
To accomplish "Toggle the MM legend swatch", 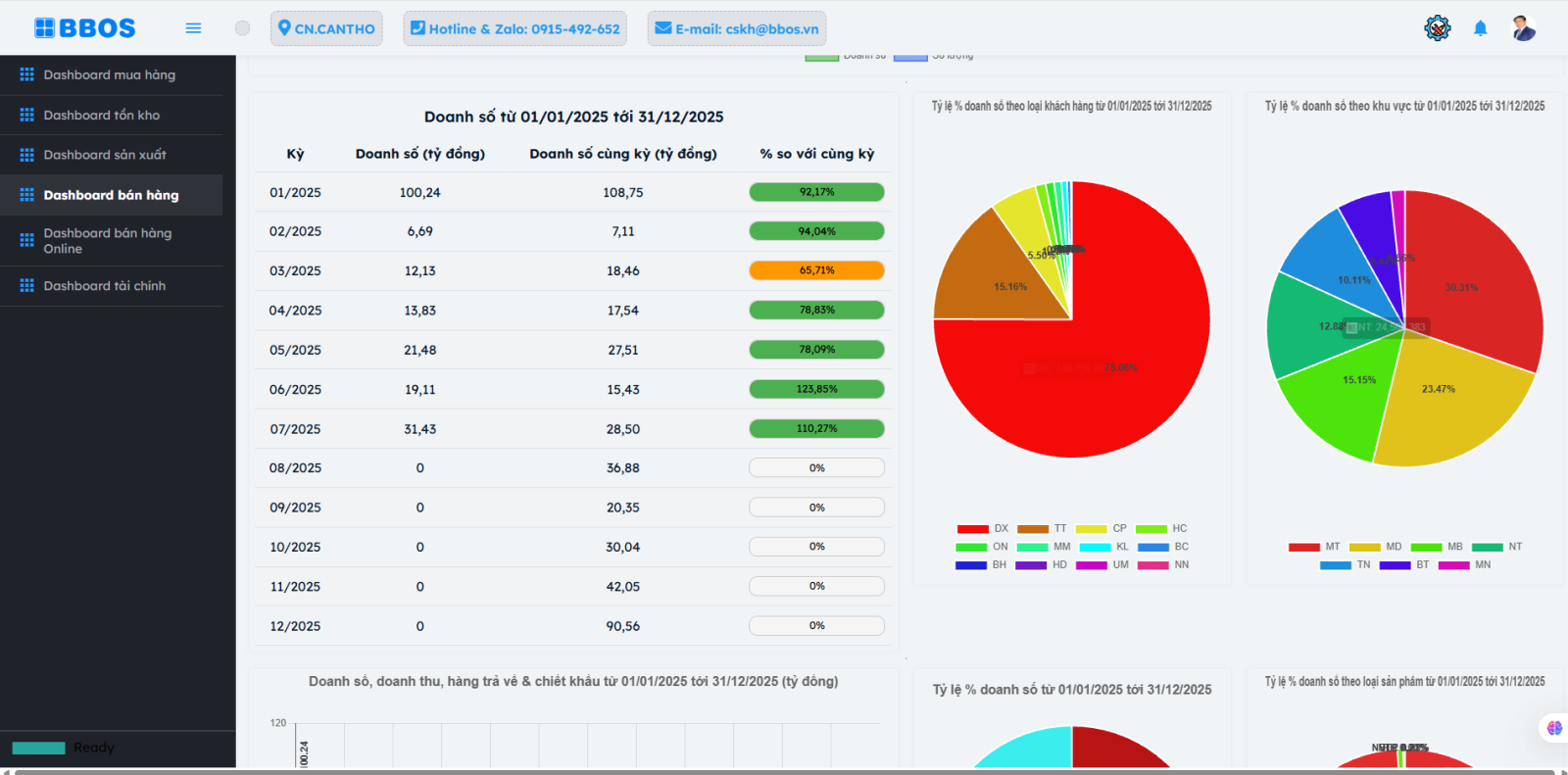I will pos(1032,548).
